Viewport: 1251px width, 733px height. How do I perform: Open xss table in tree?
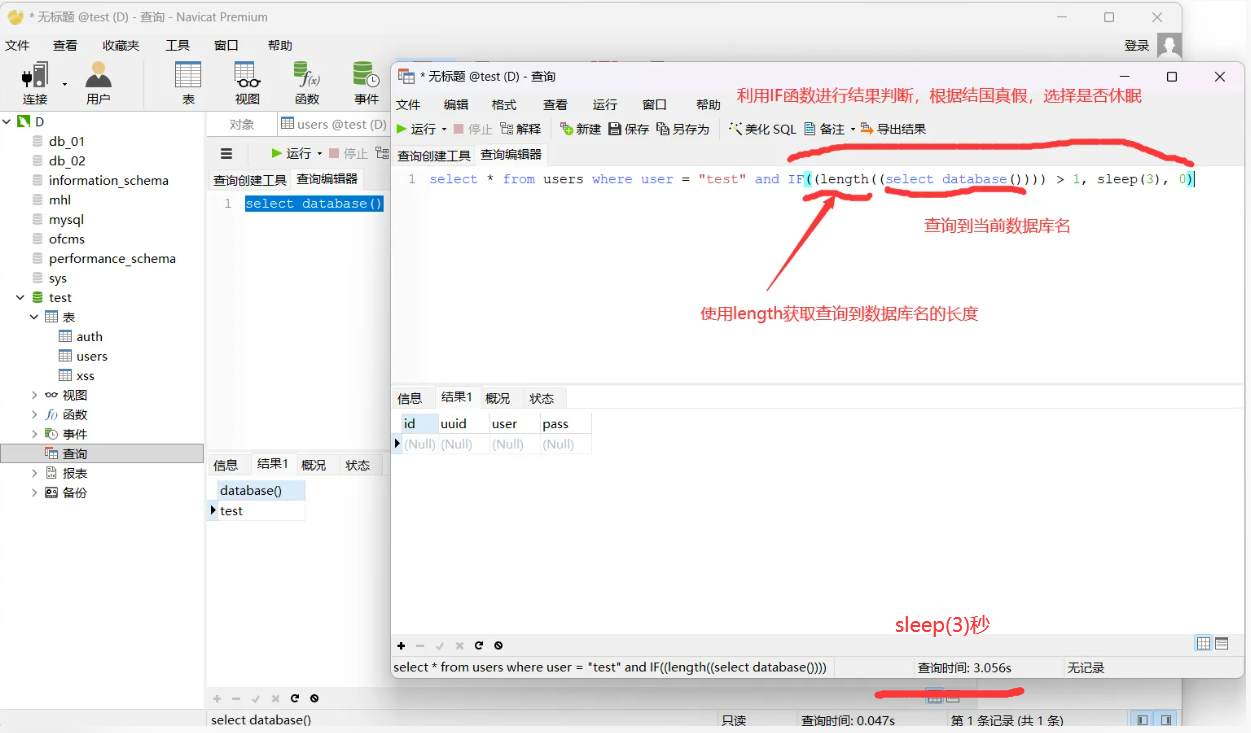tap(85, 375)
